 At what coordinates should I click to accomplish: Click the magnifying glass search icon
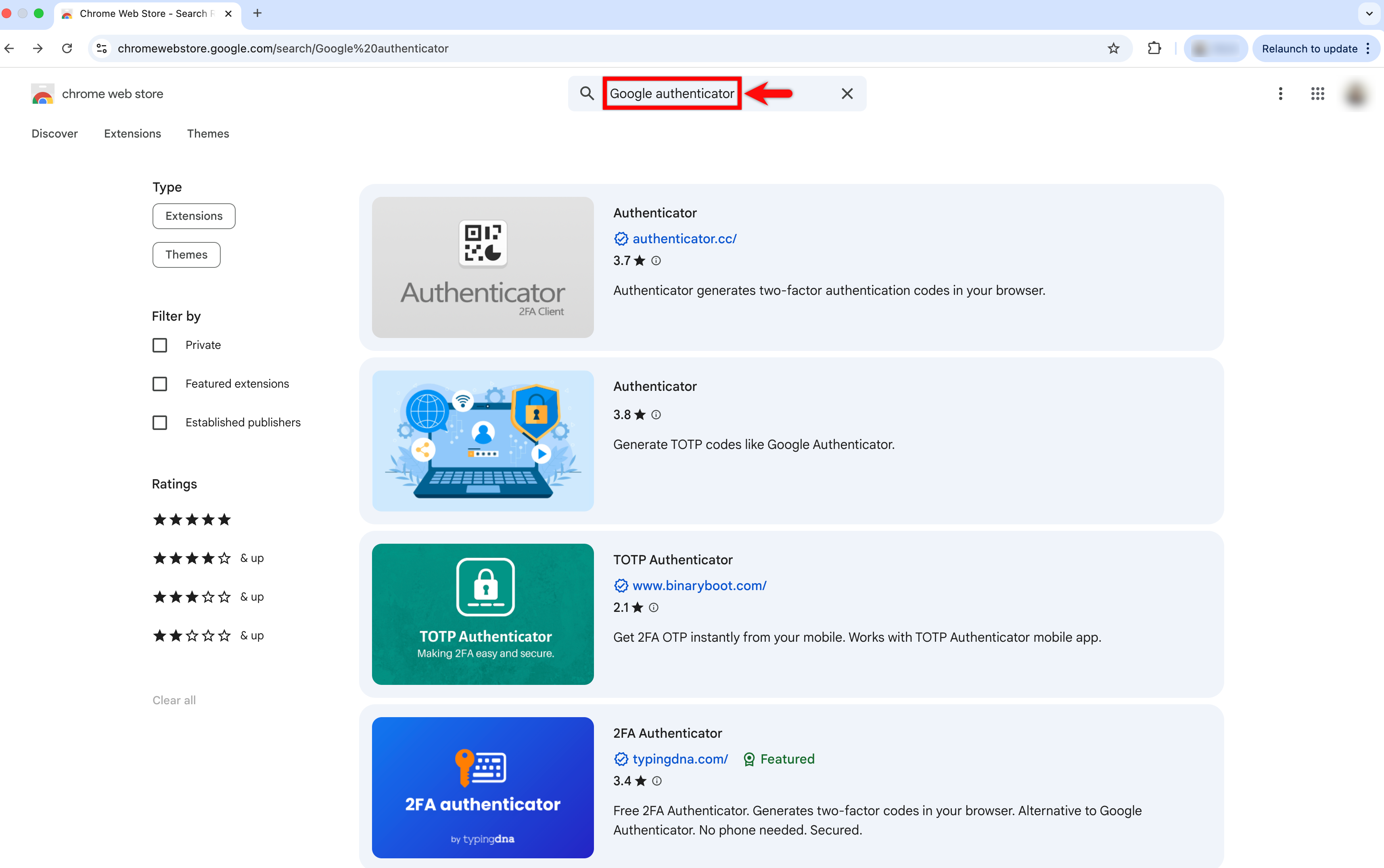586,94
